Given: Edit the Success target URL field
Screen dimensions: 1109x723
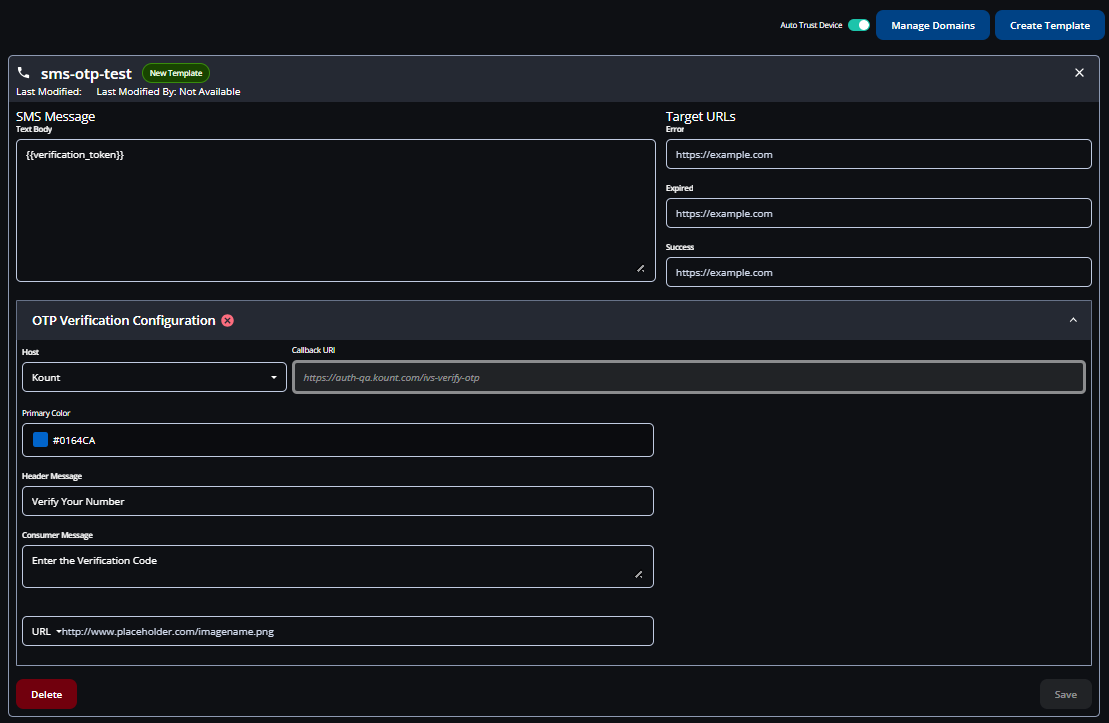Looking at the screenshot, I should point(878,272).
